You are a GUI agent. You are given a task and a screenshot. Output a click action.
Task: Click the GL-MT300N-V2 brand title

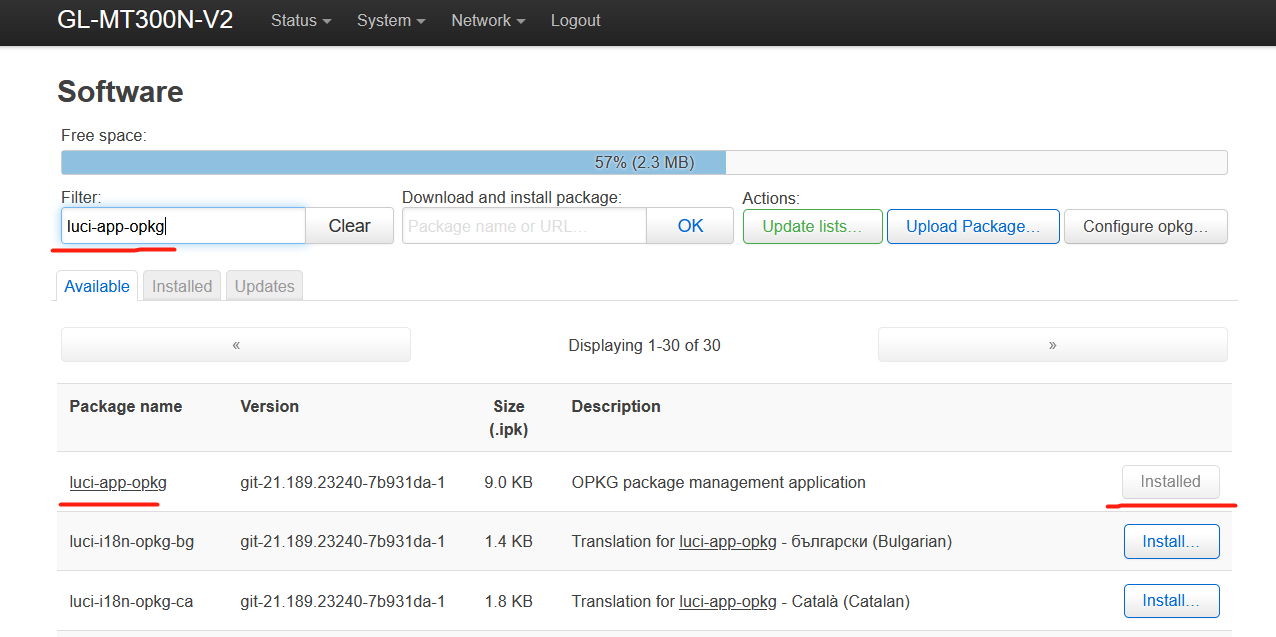(145, 20)
